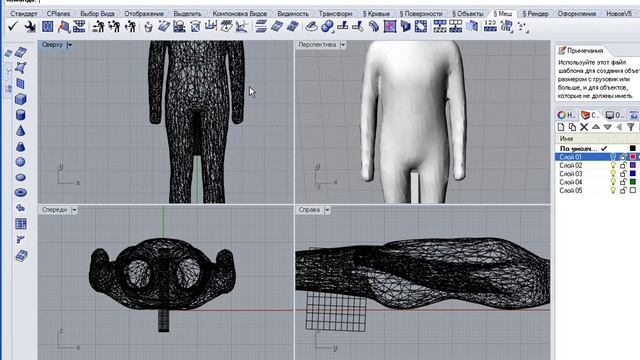Screen dimensions: 640x360
Task: Select the wrench Mesh Repair tool
Action: click(30, 27)
